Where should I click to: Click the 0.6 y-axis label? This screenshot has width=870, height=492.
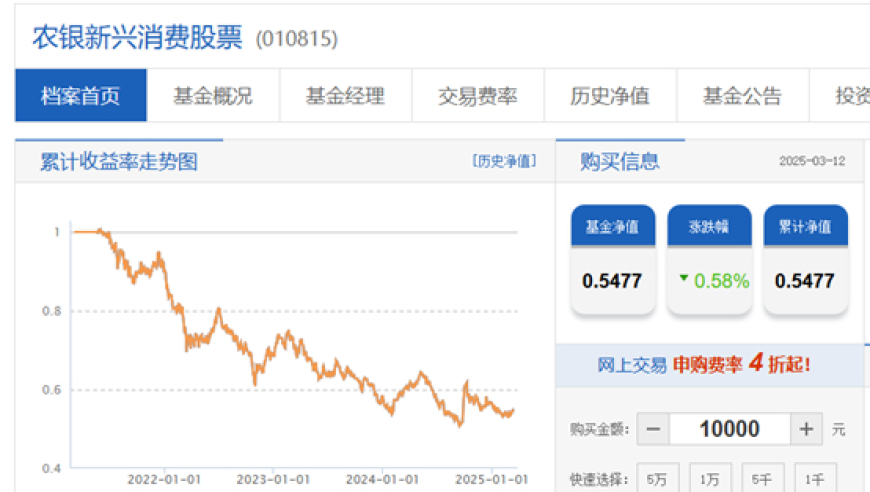point(52,390)
